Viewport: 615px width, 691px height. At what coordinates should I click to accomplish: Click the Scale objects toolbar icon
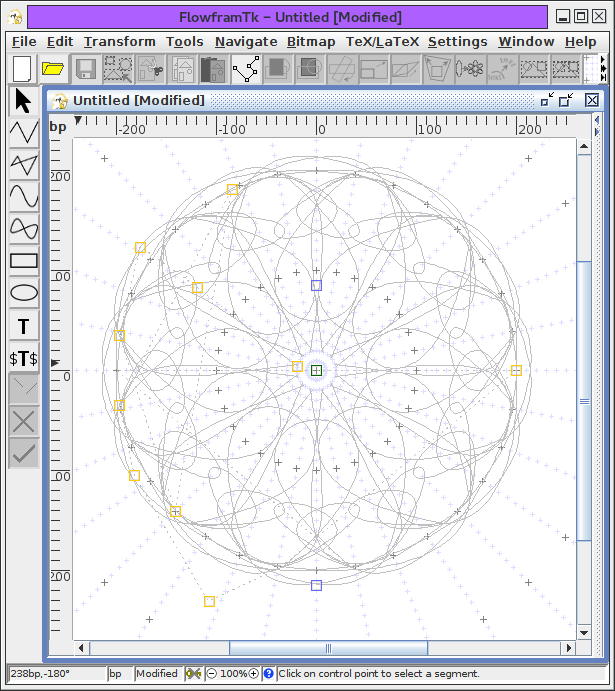[374, 69]
